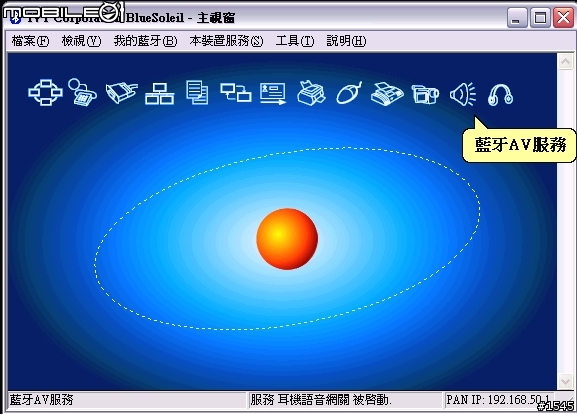The image size is (577, 414).
Task: Select the File Transfer documents icon
Action: (x=197, y=92)
